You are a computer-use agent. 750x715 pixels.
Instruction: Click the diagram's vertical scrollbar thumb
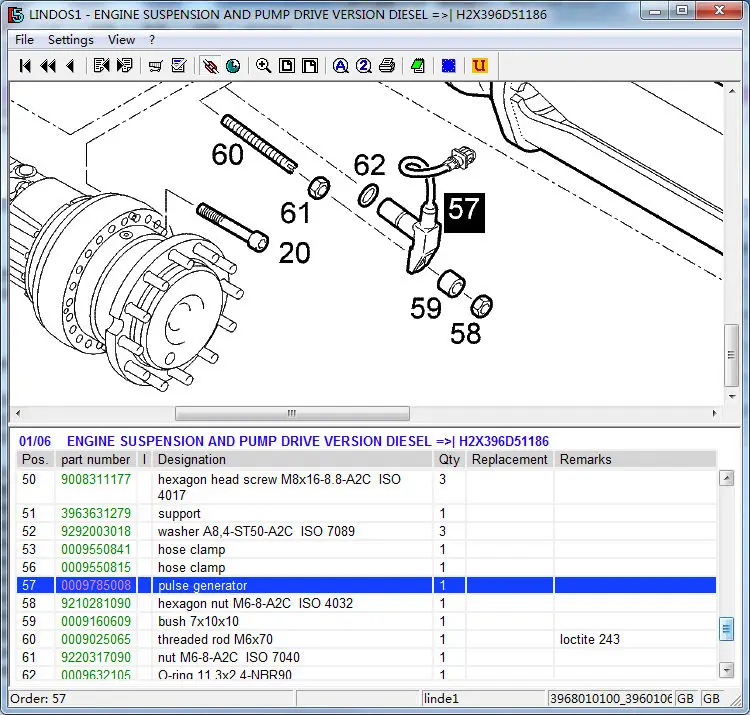[x=731, y=355]
